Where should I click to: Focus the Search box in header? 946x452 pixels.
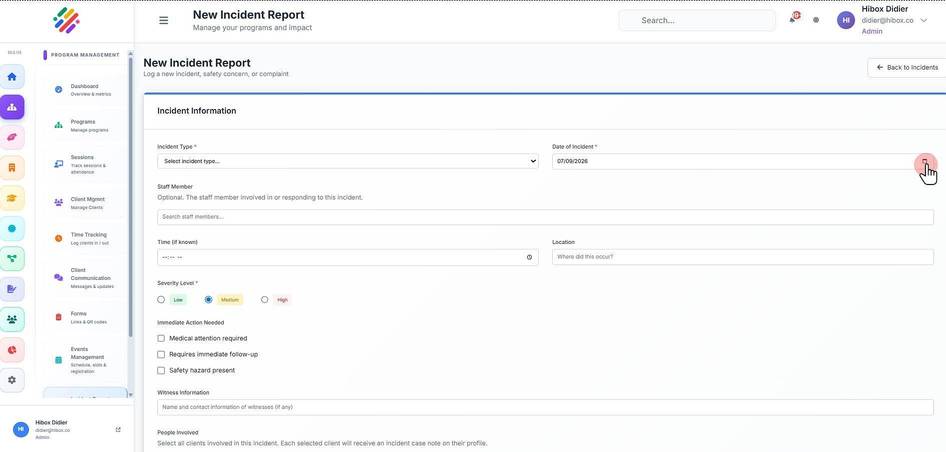tap(697, 21)
